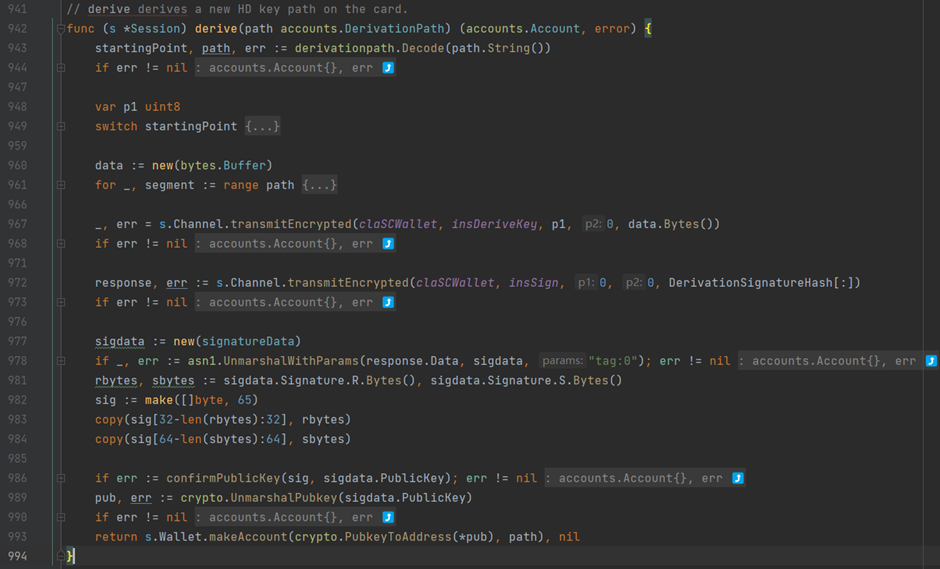Click the params: inlay hint on line 978
The height and width of the screenshot is (569, 940).
pyautogui.click(x=562, y=361)
